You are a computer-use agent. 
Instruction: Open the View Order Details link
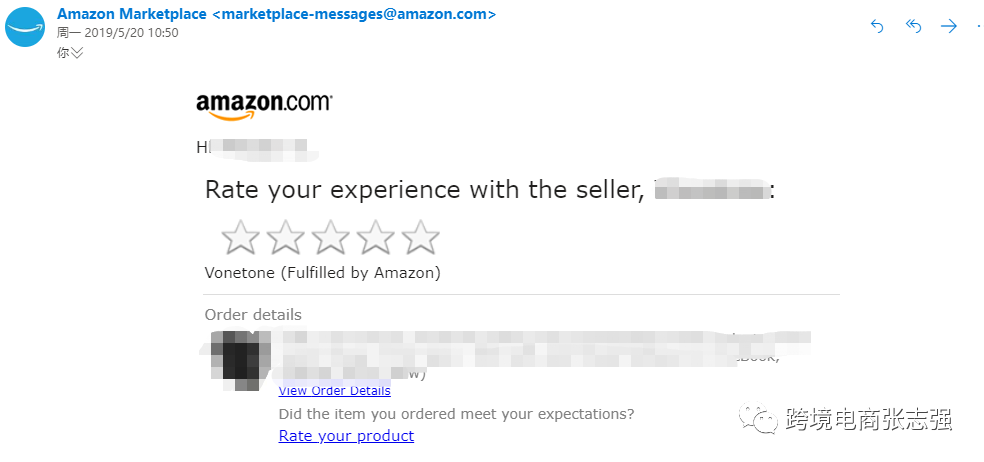pyautogui.click(x=334, y=391)
